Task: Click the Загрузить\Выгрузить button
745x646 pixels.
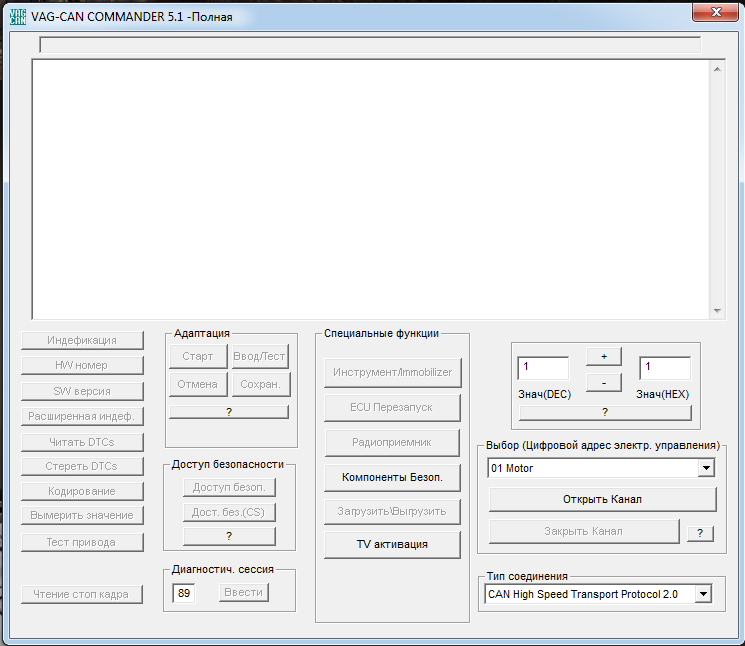Action: click(392, 512)
